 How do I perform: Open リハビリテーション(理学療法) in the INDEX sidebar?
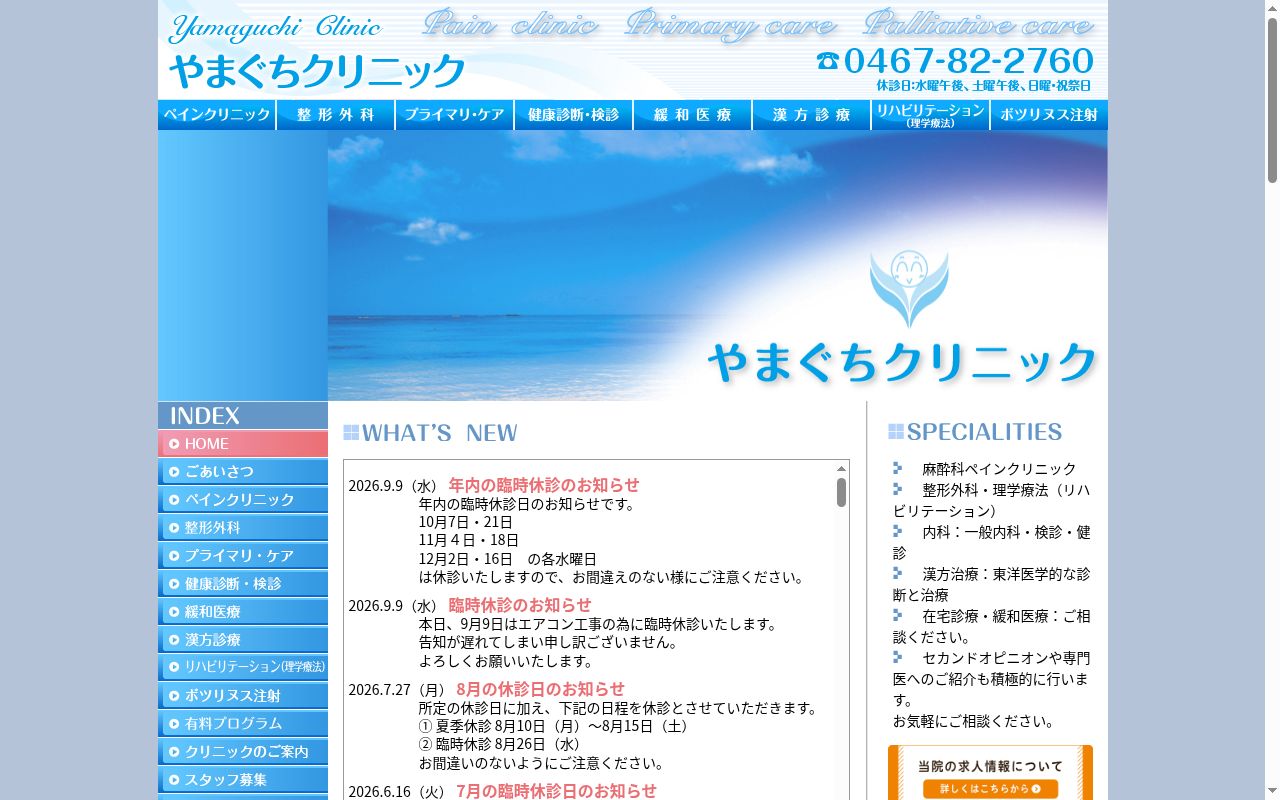243,668
